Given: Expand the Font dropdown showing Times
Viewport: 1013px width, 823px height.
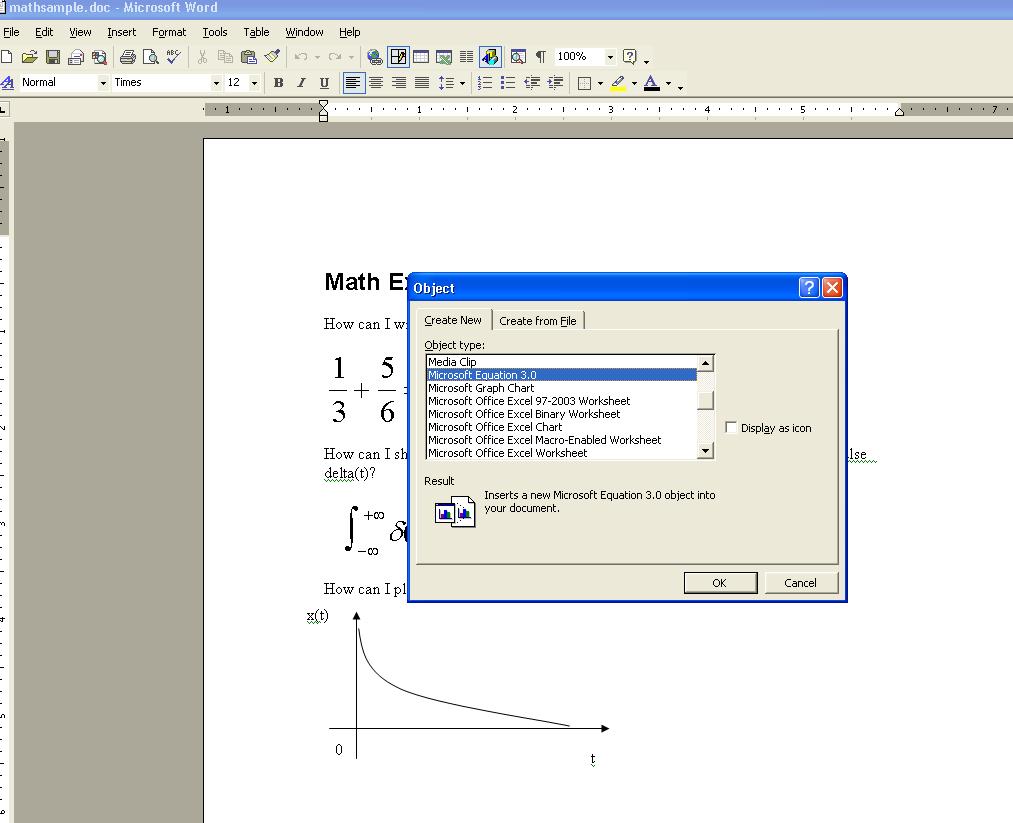Looking at the screenshot, I should click(216, 83).
